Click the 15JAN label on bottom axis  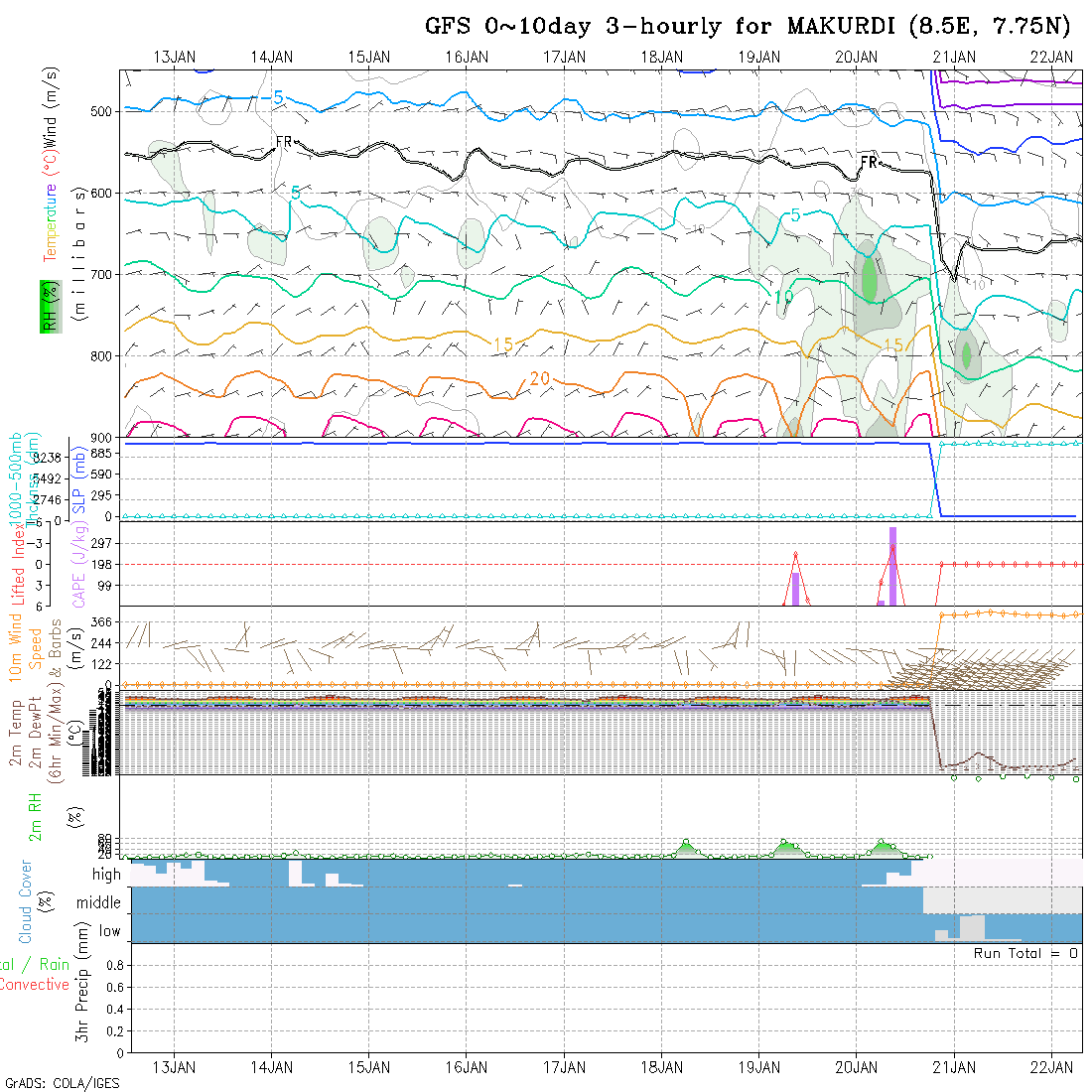[369, 1066]
